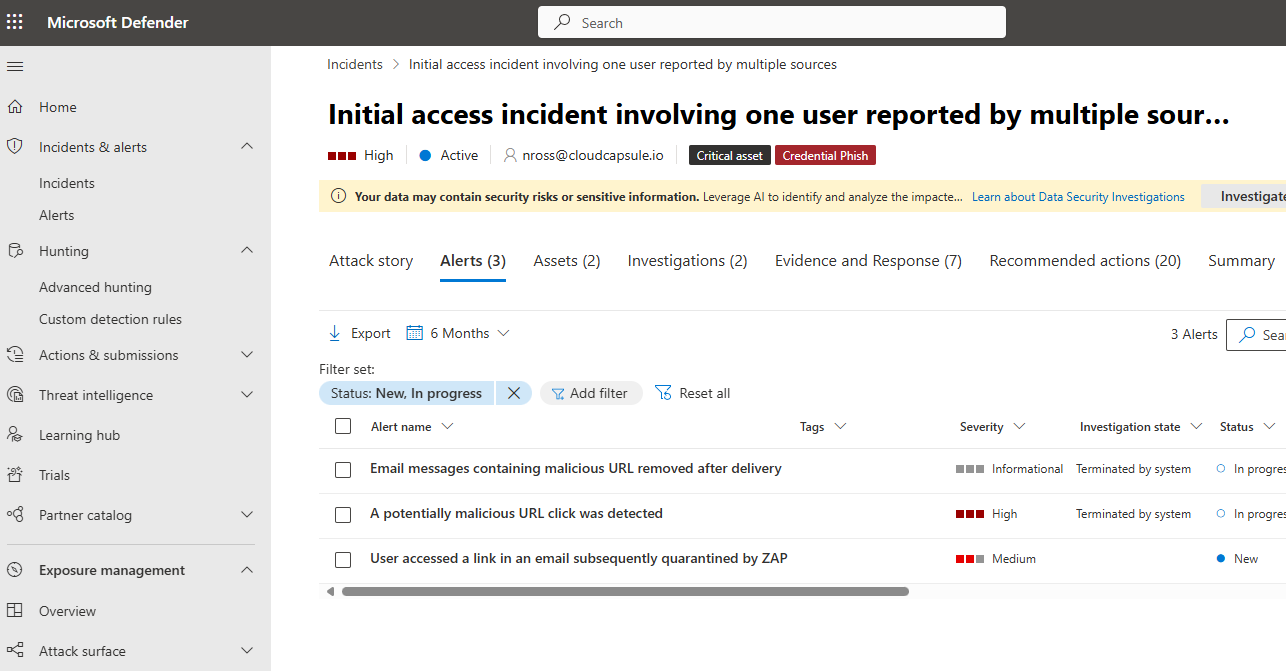
Task: Collapse the Exposure management chevron
Action: tap(247, 569)
